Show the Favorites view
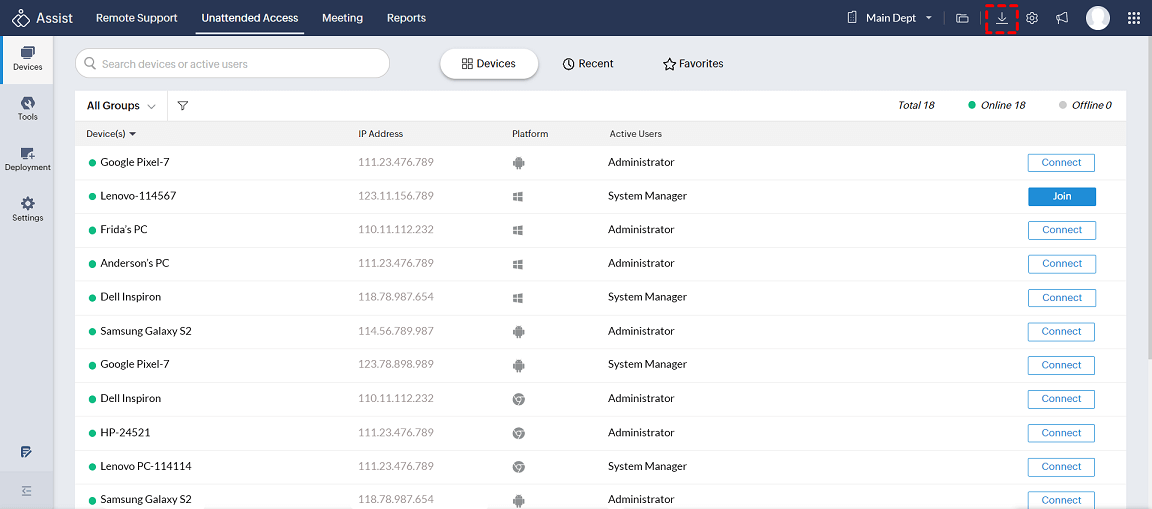The width and height of the screenshot is (1152, 509). (693, 64)
